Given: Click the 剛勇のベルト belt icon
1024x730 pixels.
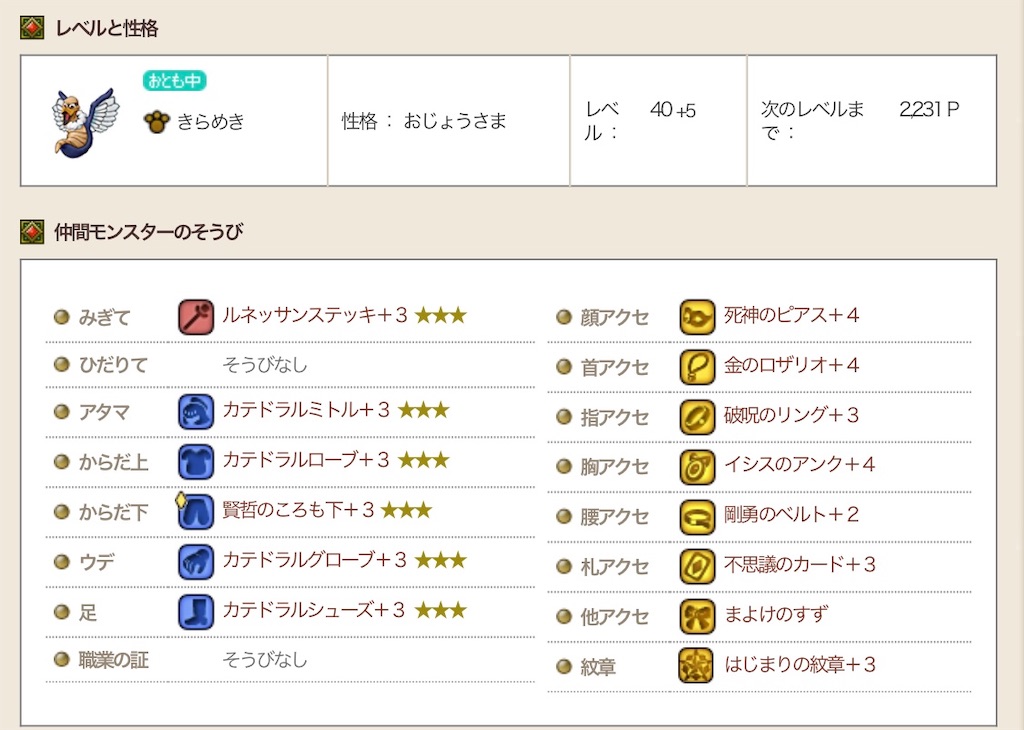Looking at the screenshot, I should [697, 517].
